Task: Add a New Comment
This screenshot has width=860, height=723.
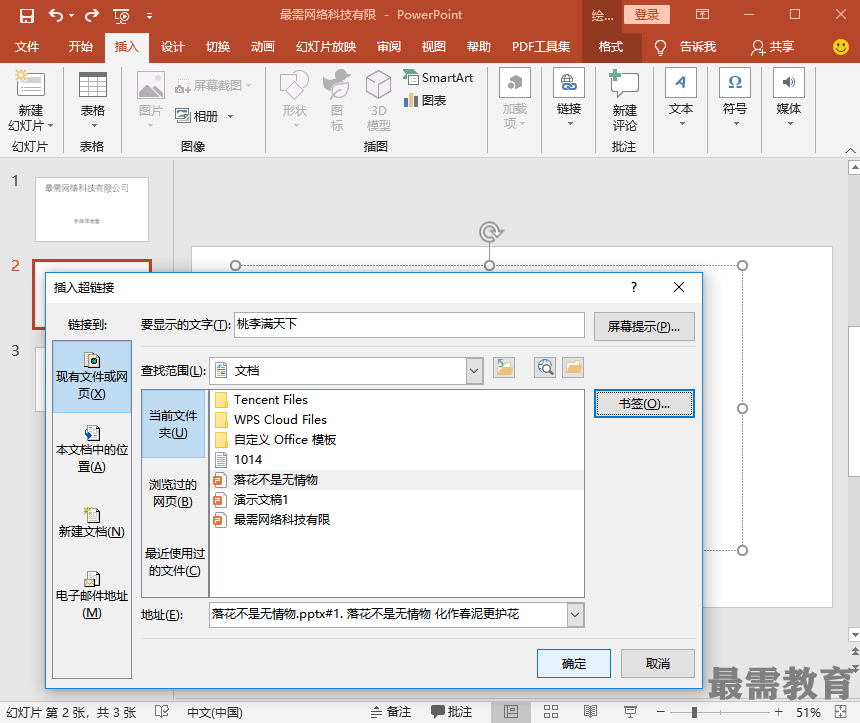Action: click(624, 101)
